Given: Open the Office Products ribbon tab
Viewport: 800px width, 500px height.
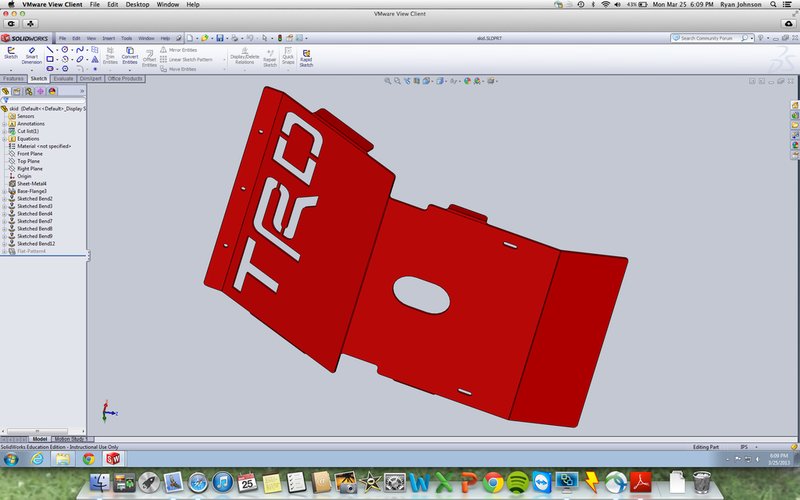Looking at the screenshot, I should click(125, 79).
